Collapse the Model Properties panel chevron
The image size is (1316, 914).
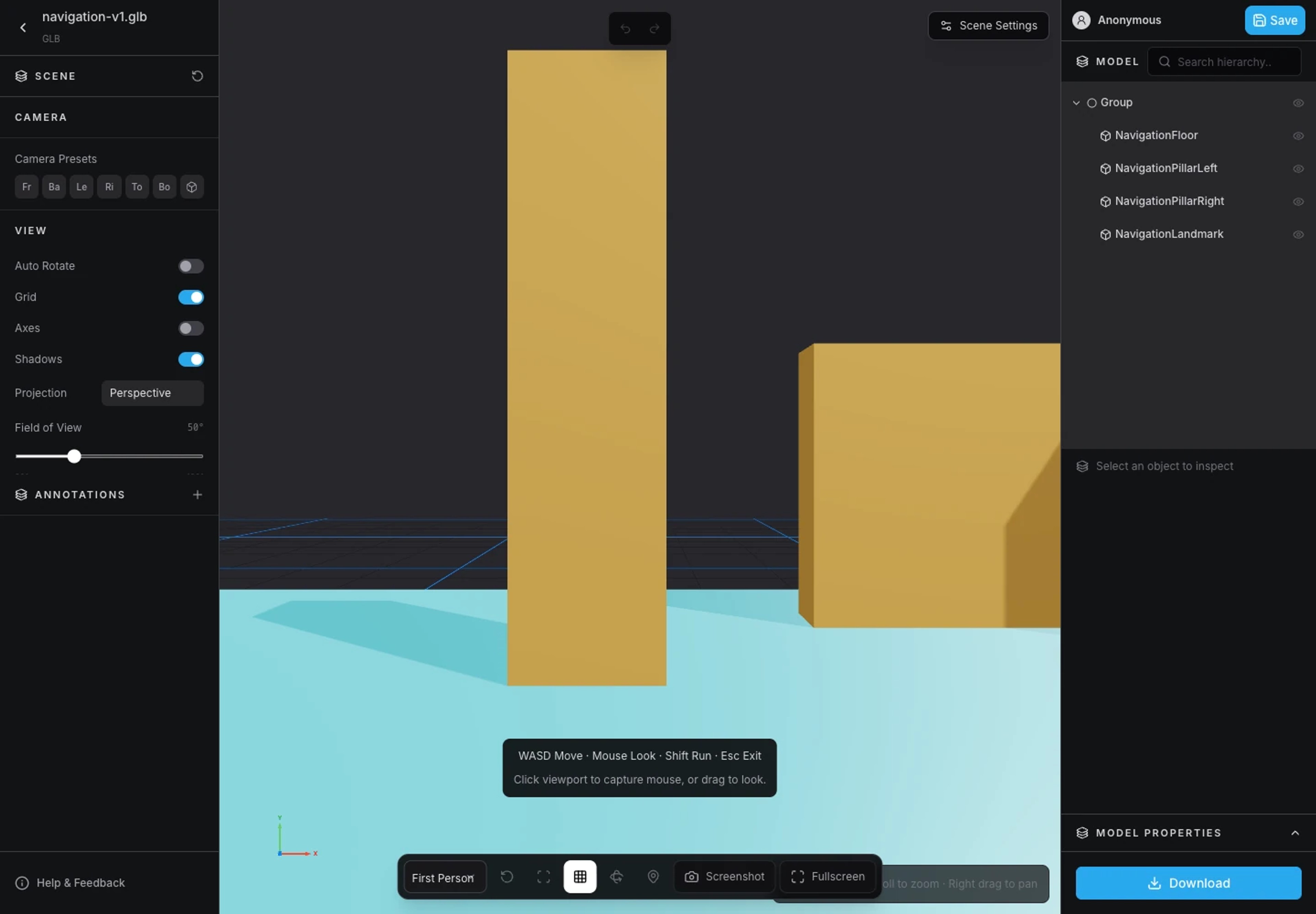(x=1295, y=833)
